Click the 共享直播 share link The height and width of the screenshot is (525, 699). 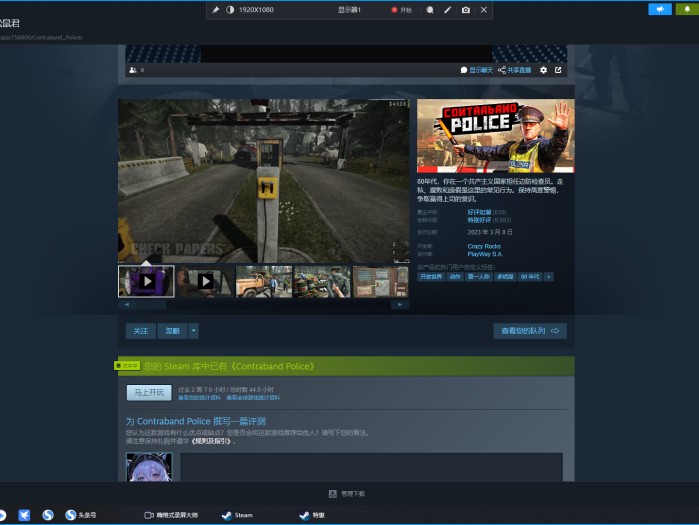[x=514, y=70]
